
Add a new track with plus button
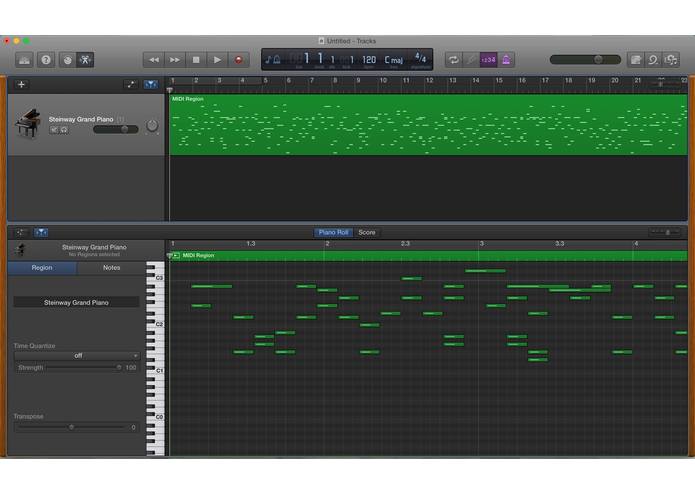pos(21,84)
